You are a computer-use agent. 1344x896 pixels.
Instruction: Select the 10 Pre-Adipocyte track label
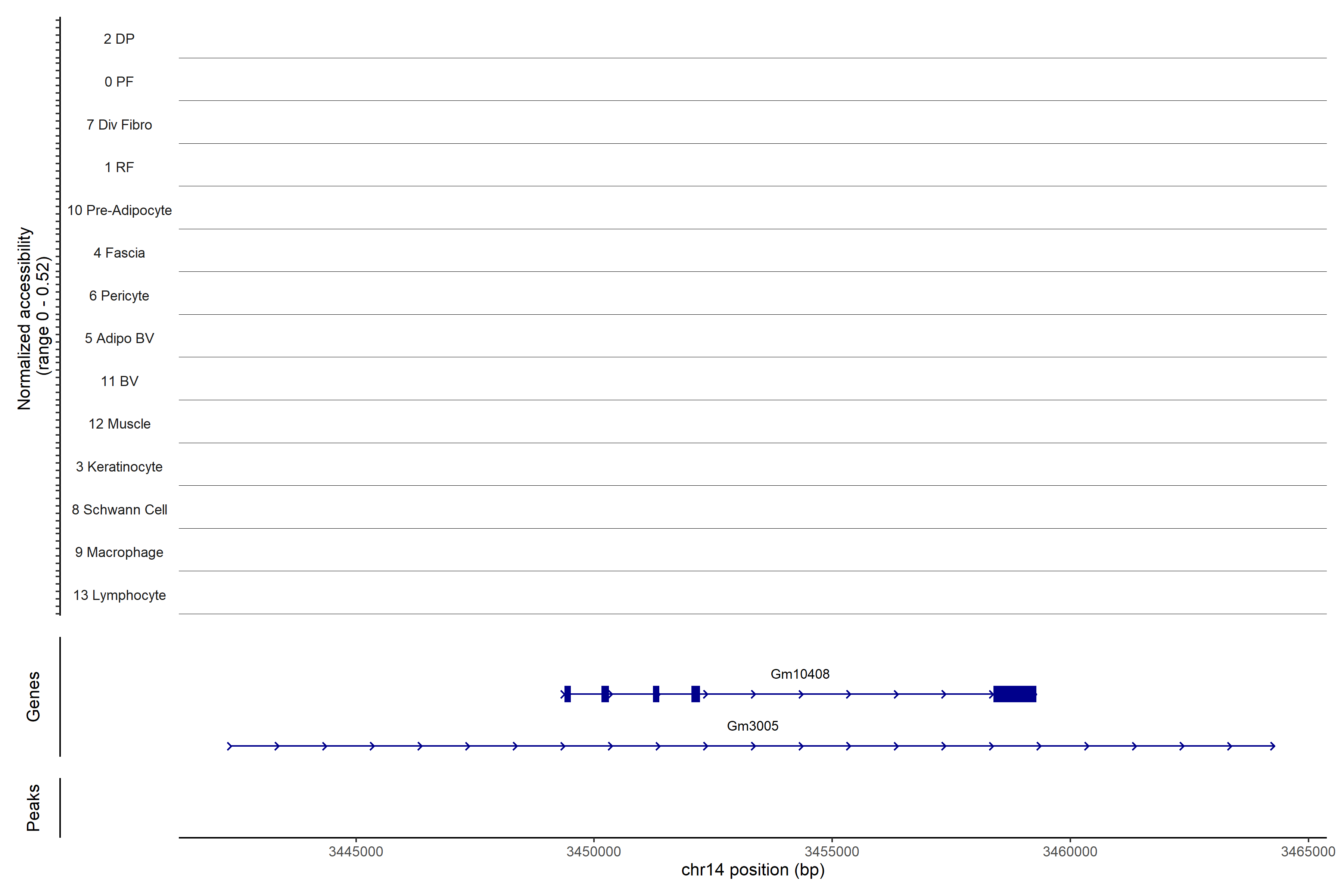point(119,210)
